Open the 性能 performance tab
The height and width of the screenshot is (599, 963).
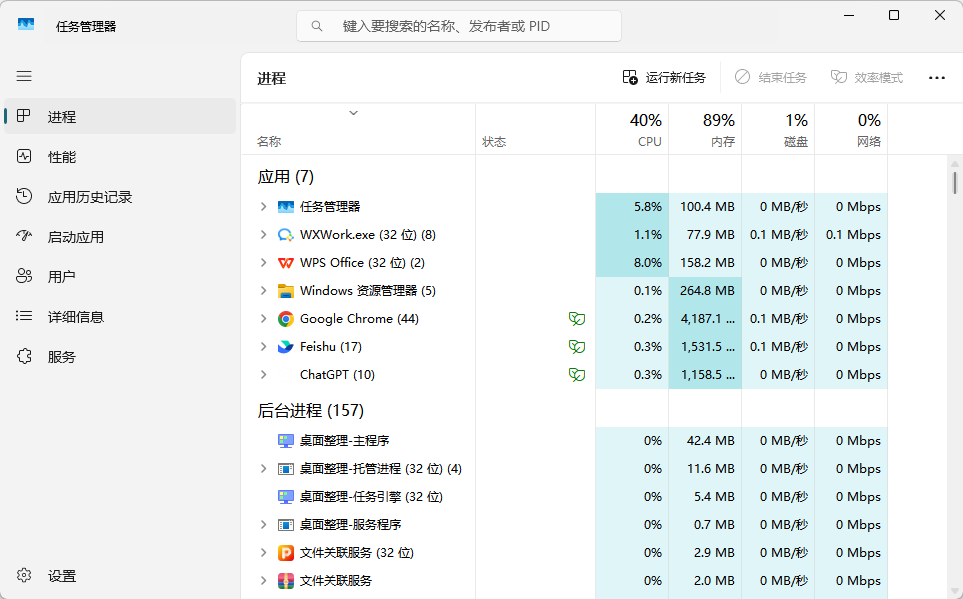[x=120, y=157]
